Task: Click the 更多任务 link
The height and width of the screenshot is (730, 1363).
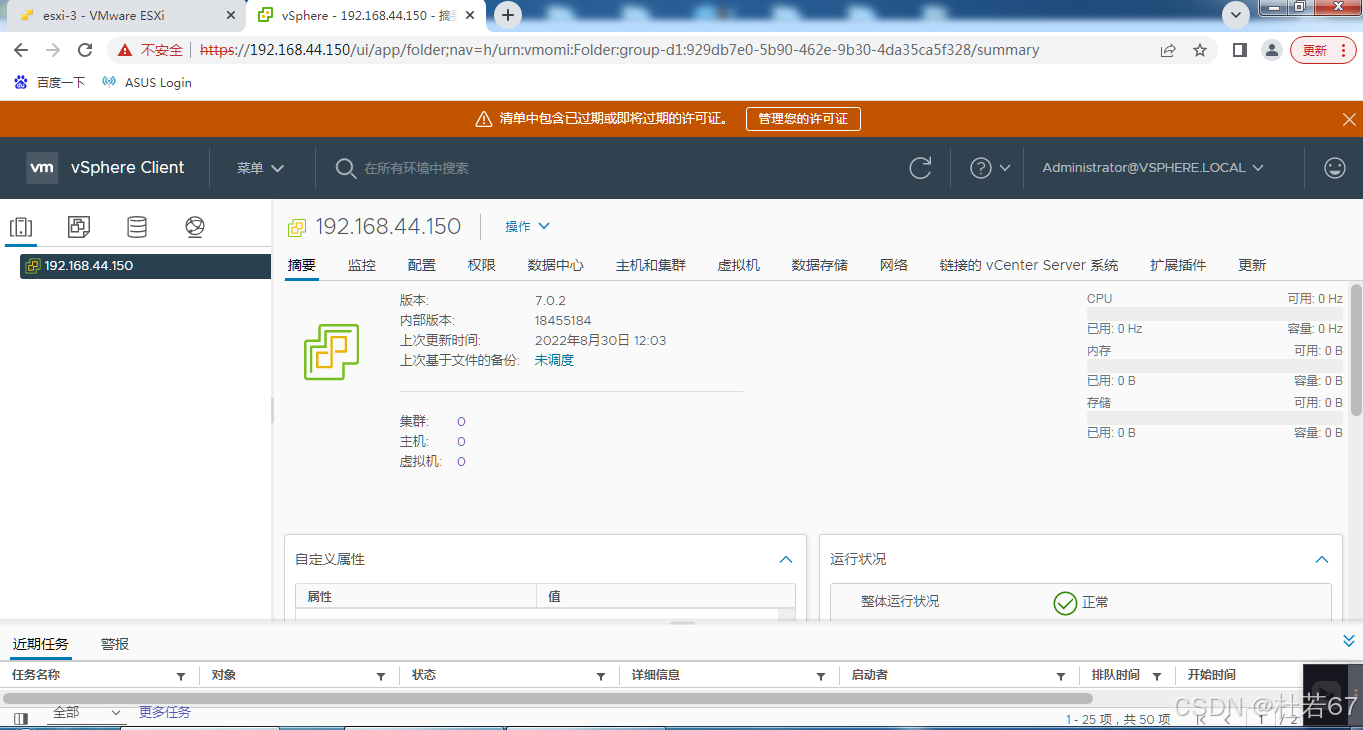Action: tap(165, 712)
